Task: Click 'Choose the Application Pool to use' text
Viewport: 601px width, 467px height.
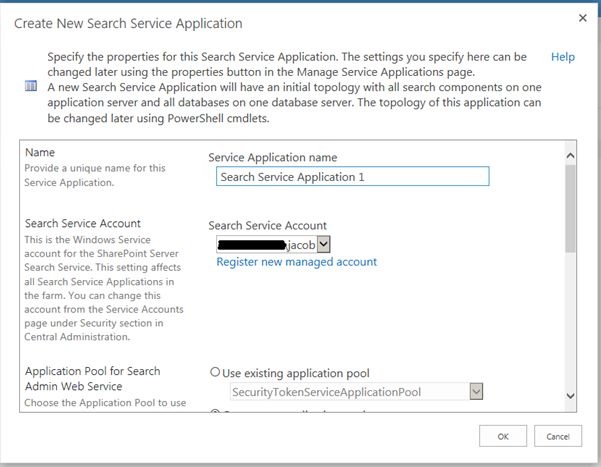Action: coord(105,403)
